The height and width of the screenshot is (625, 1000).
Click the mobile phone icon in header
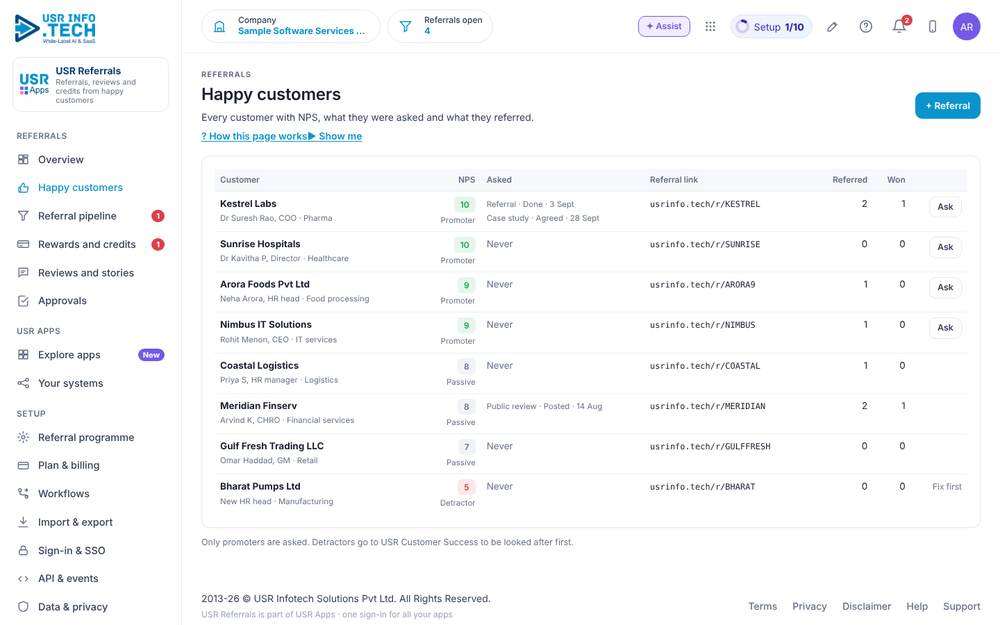[x=932, y=26]
